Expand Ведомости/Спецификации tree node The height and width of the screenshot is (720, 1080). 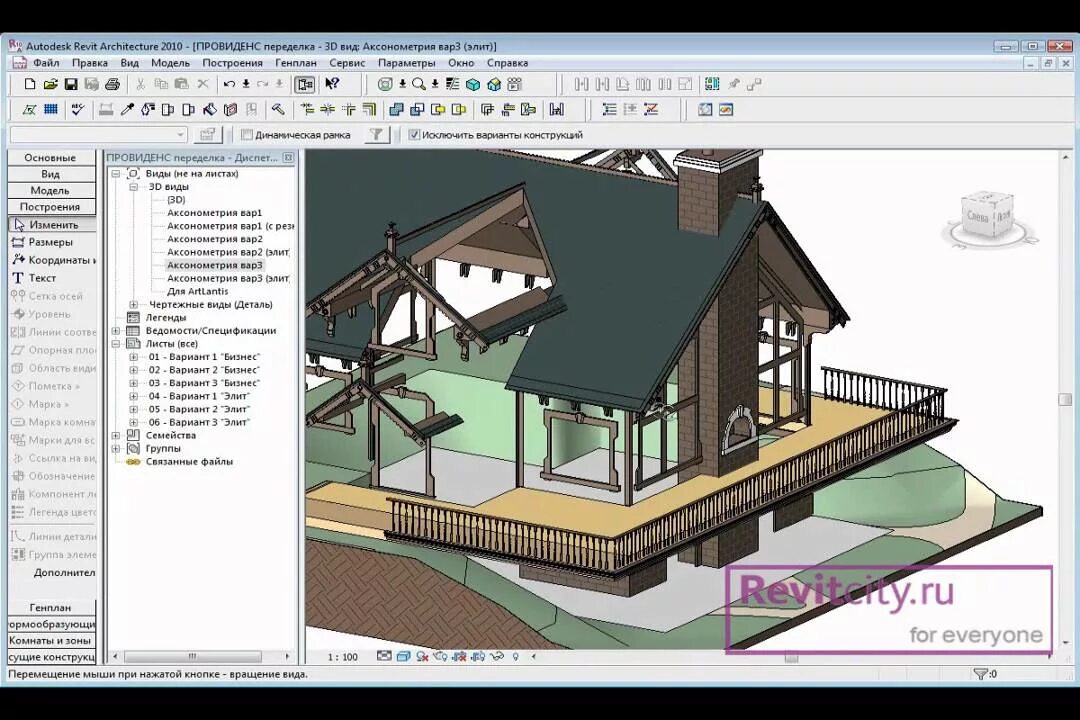point(116,331)
